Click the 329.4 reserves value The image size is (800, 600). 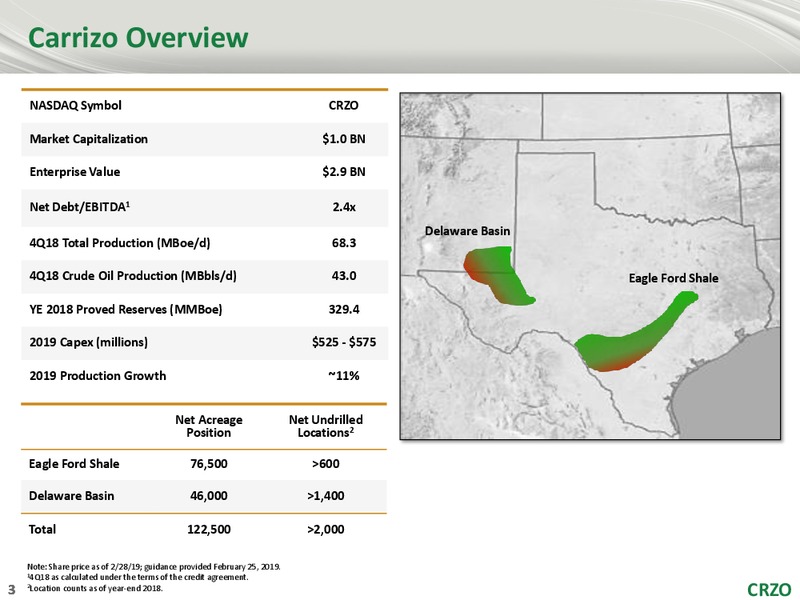(x=344, y=309)
